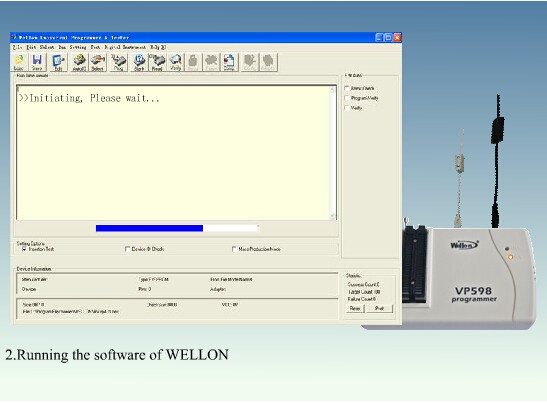Open the Edit menu
547x403 pixels.
point(31,47)
